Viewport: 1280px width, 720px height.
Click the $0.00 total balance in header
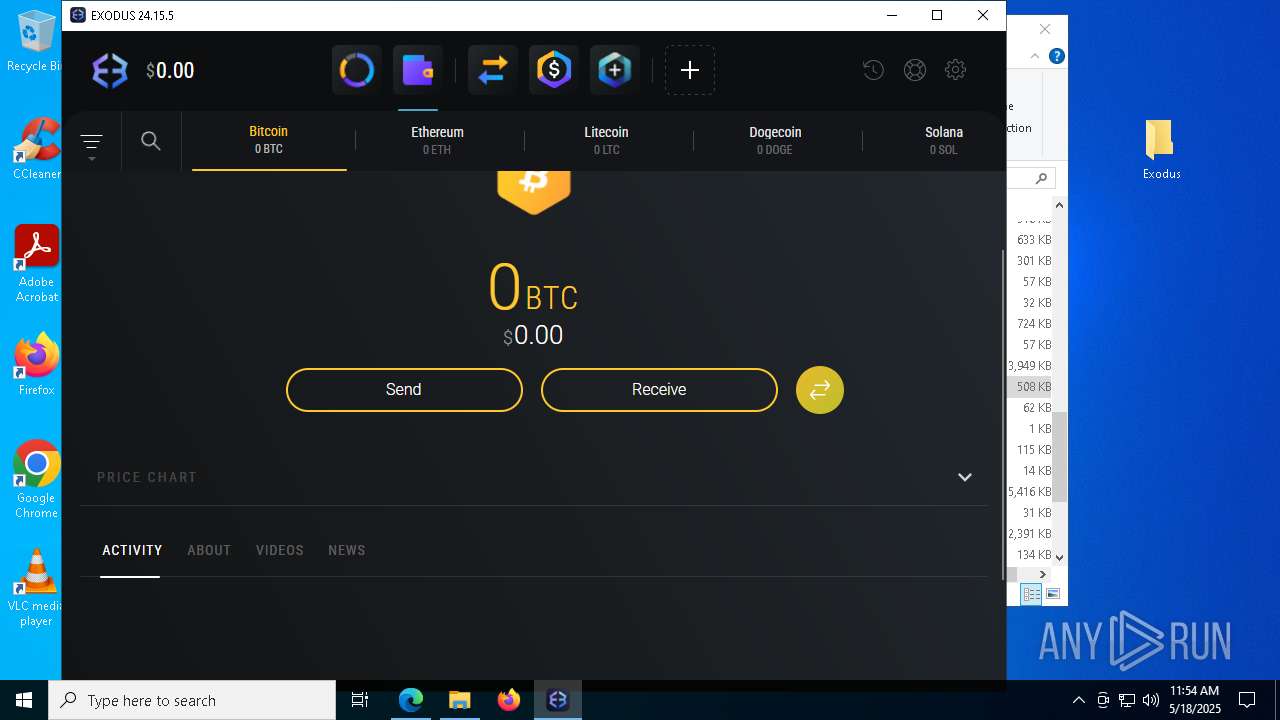coord(170,70)
